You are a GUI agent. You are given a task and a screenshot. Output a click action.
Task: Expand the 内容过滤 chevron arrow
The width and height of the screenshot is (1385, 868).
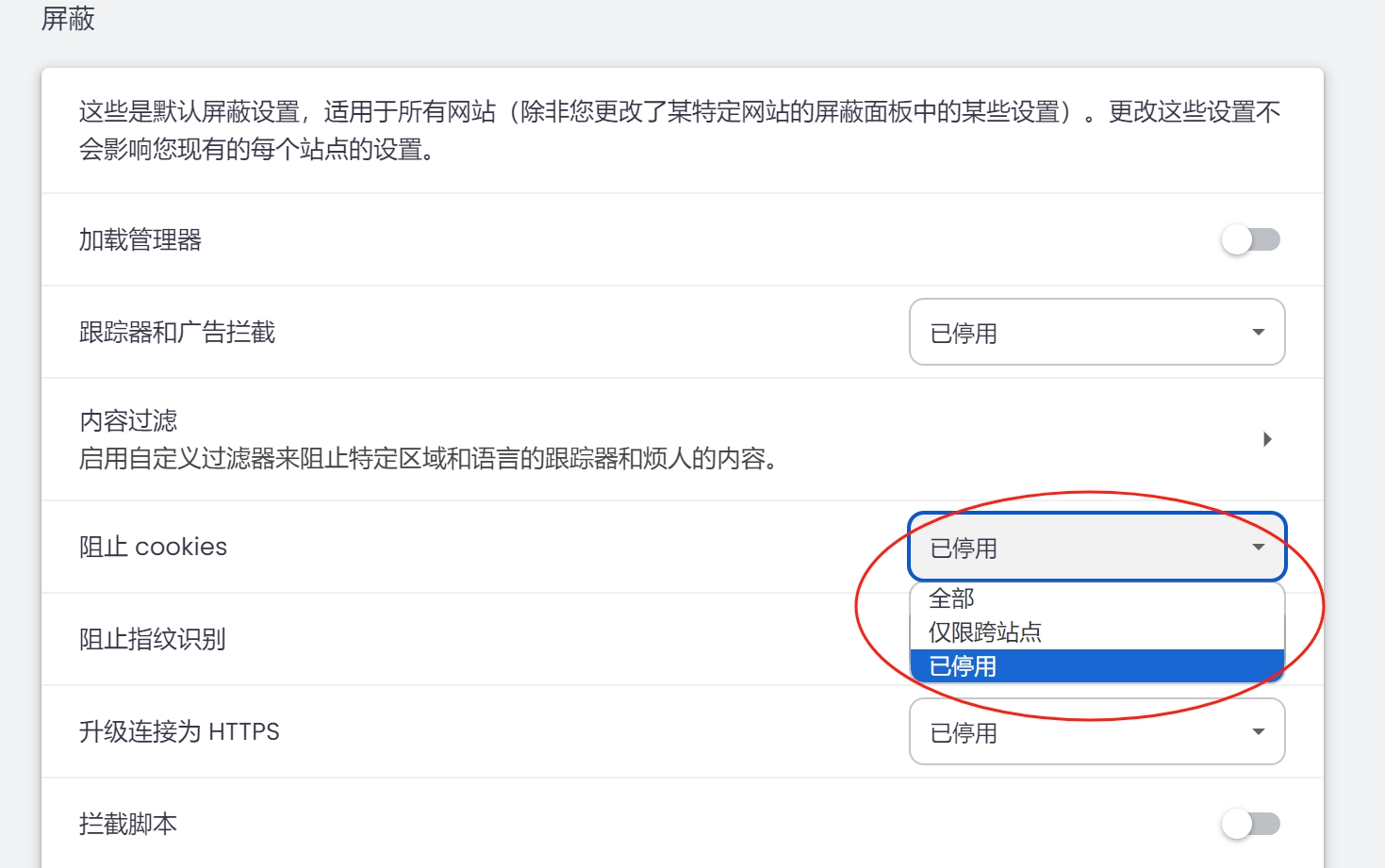[1267, 439]
